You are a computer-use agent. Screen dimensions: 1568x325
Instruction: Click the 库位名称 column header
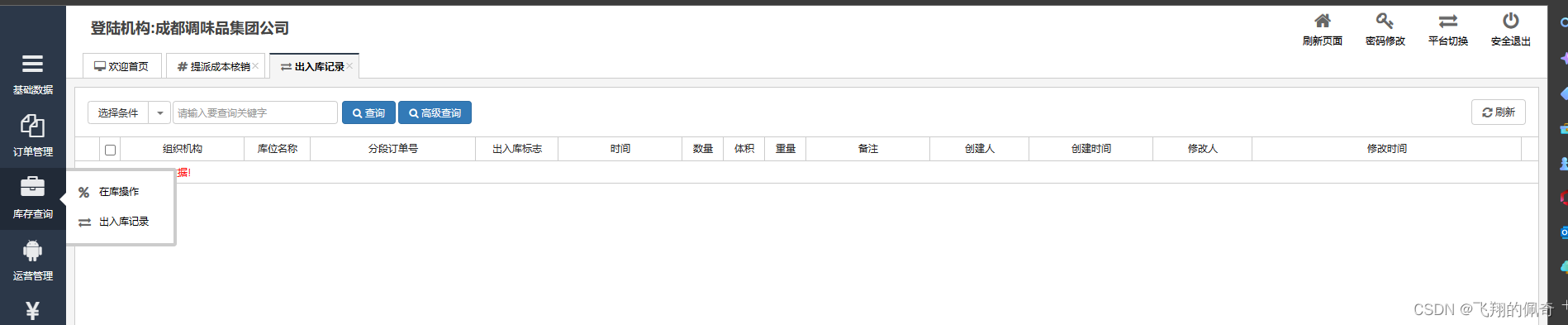click(278, 149)
